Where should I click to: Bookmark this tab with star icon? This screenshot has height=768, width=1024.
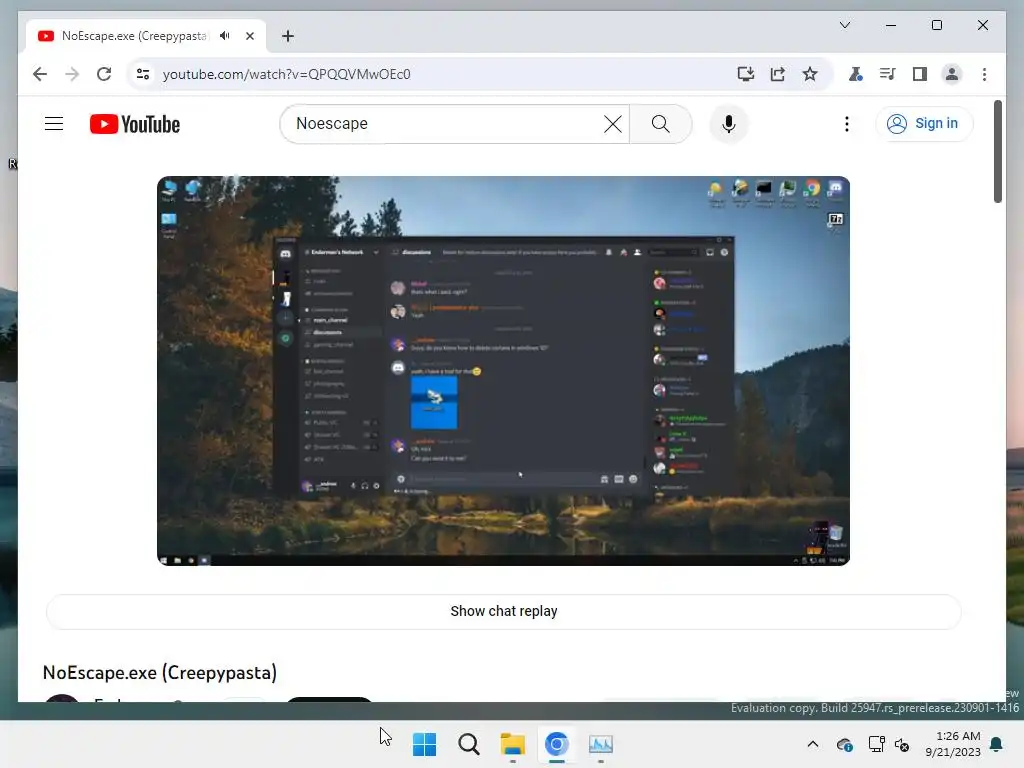tap(810, 74)
